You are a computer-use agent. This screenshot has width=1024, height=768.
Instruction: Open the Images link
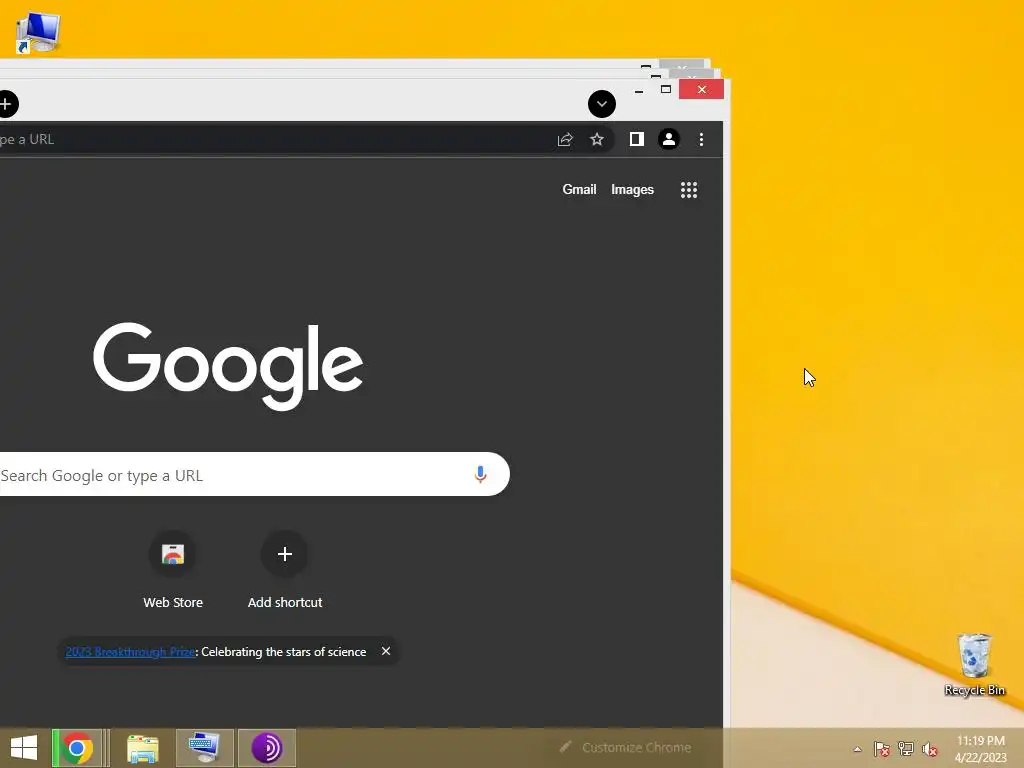click(x=632, y=189)
